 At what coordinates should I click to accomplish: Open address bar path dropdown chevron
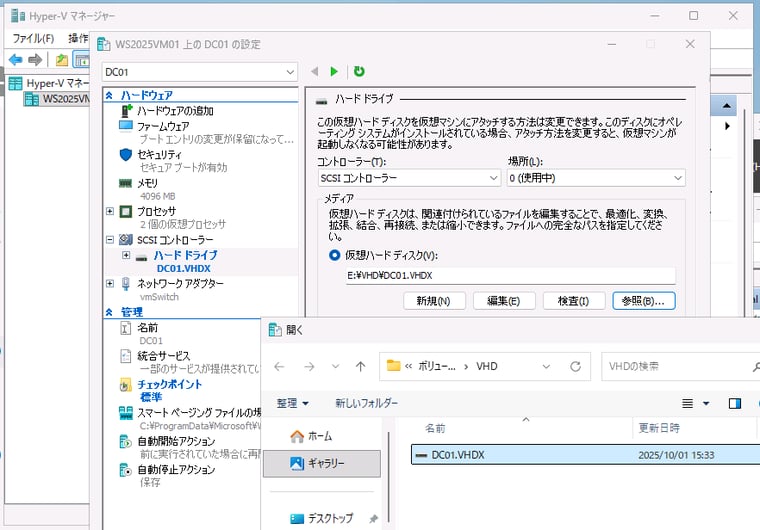coord(546,367)
